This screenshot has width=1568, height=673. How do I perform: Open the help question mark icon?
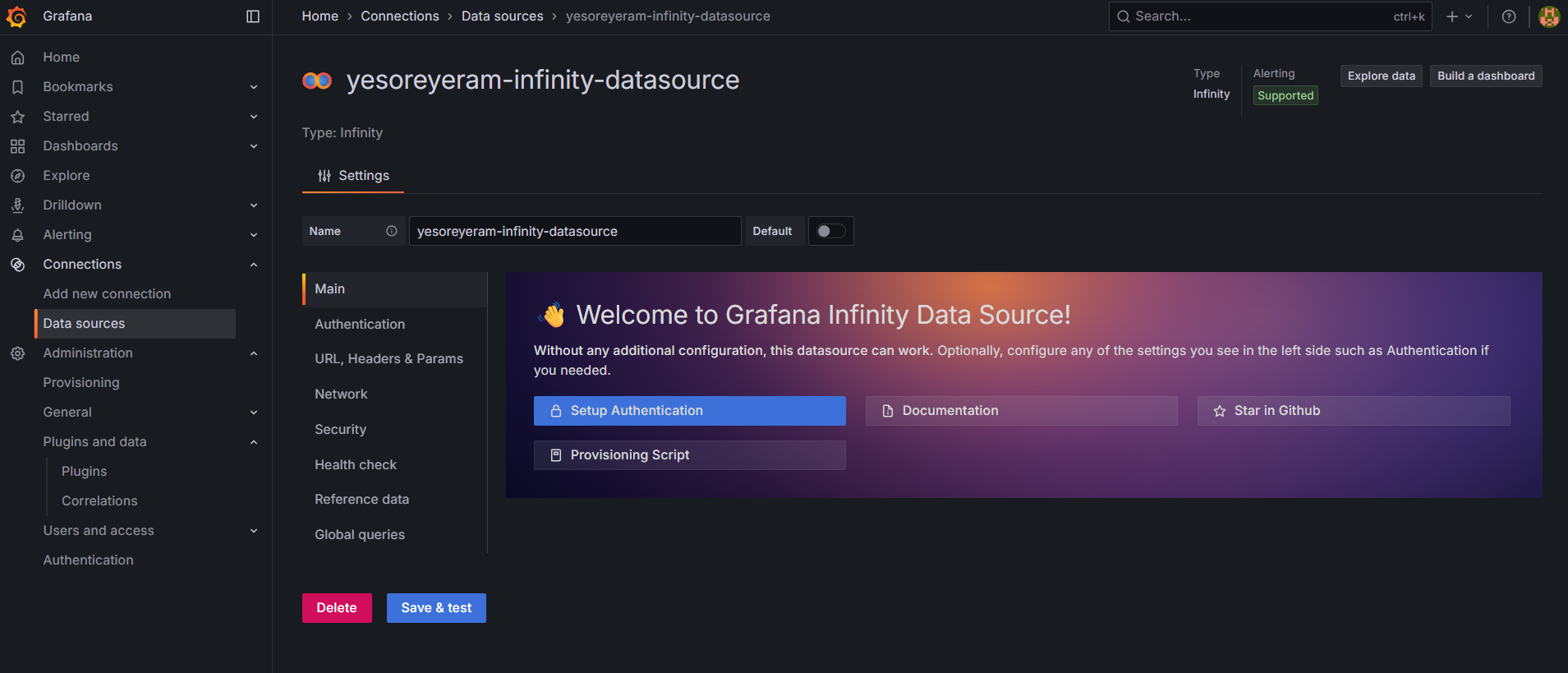(1509, 16)
